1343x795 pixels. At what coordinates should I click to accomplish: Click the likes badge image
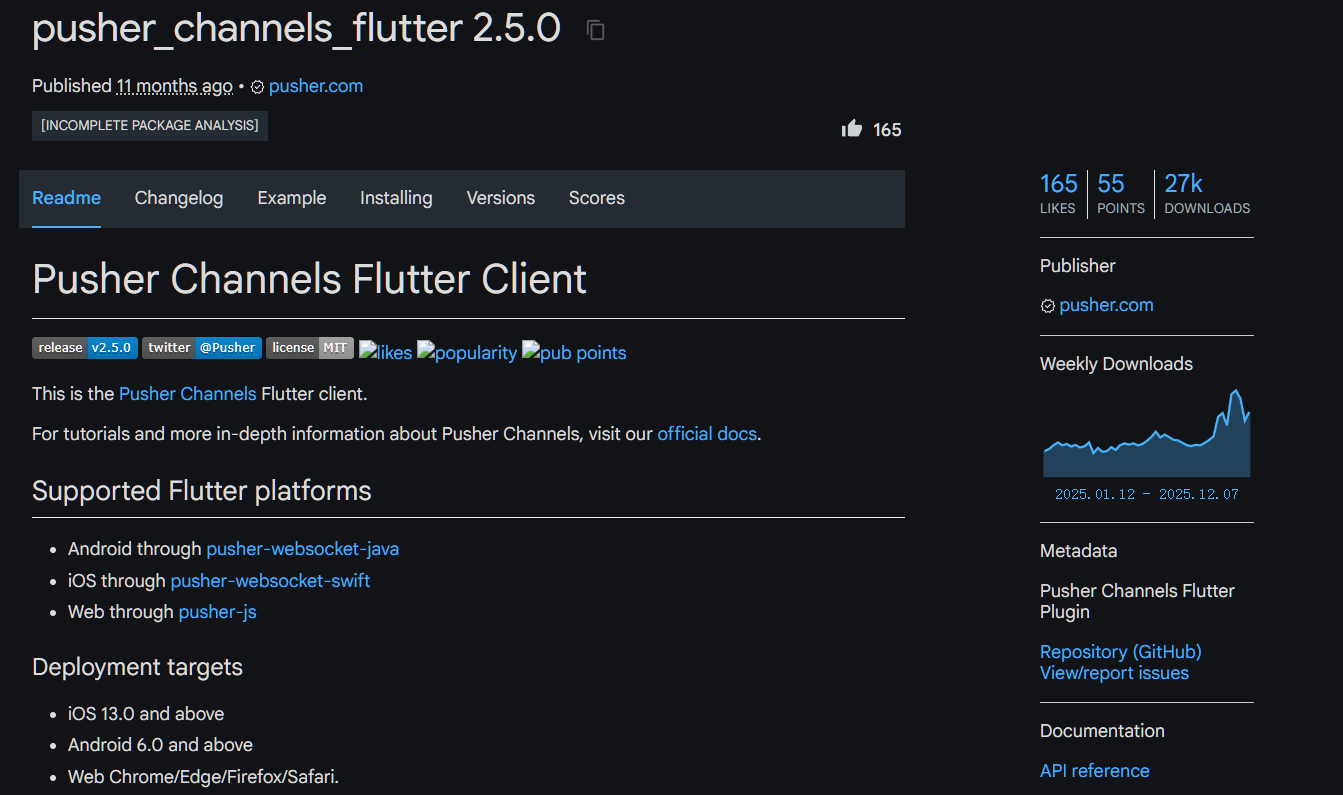pyautogui.click(x=386, y=352)
